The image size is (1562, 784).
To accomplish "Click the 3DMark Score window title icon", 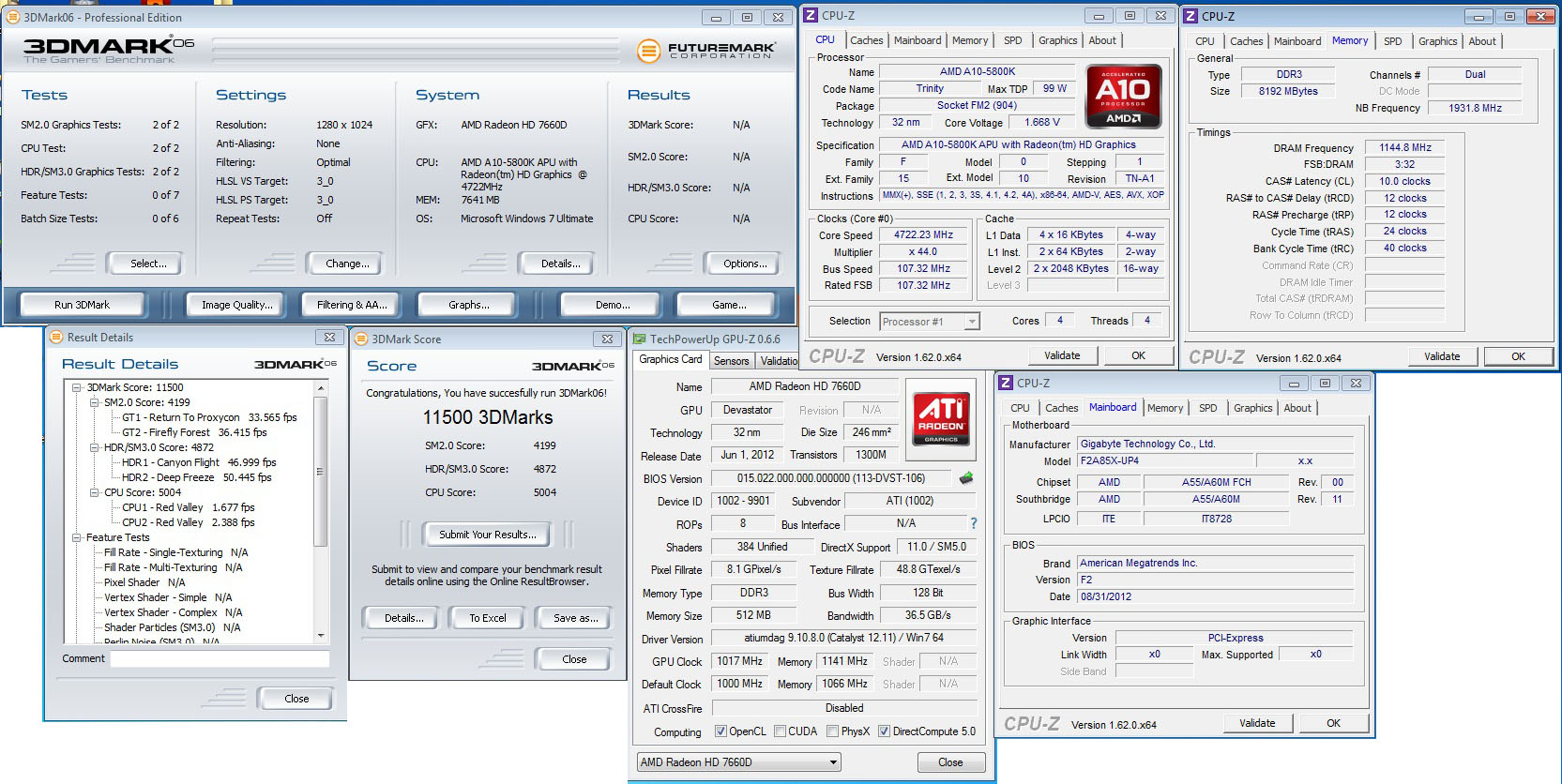I will [360, 339].
